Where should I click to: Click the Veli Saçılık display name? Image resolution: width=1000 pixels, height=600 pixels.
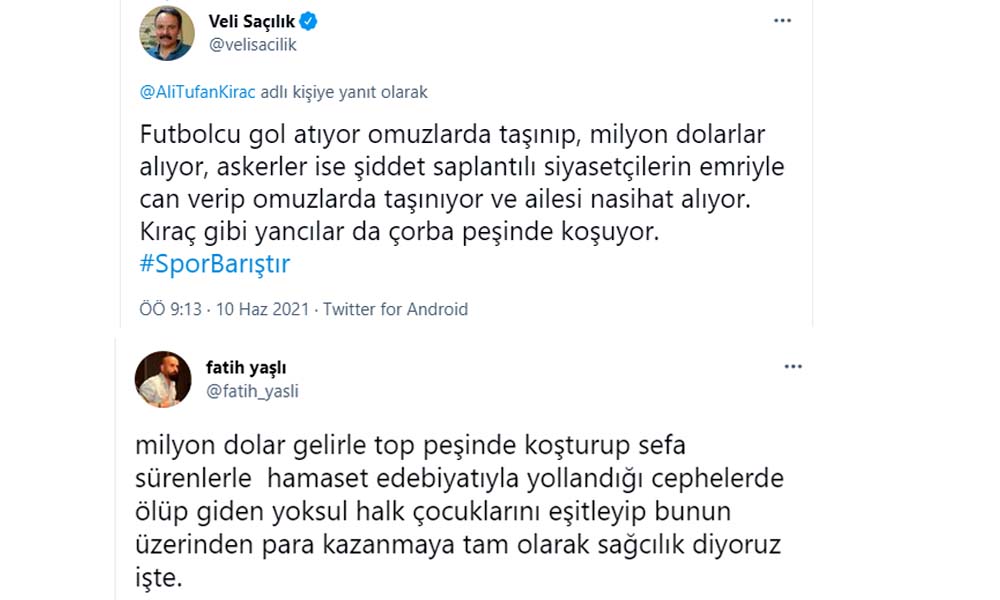[x=250, y=22]
